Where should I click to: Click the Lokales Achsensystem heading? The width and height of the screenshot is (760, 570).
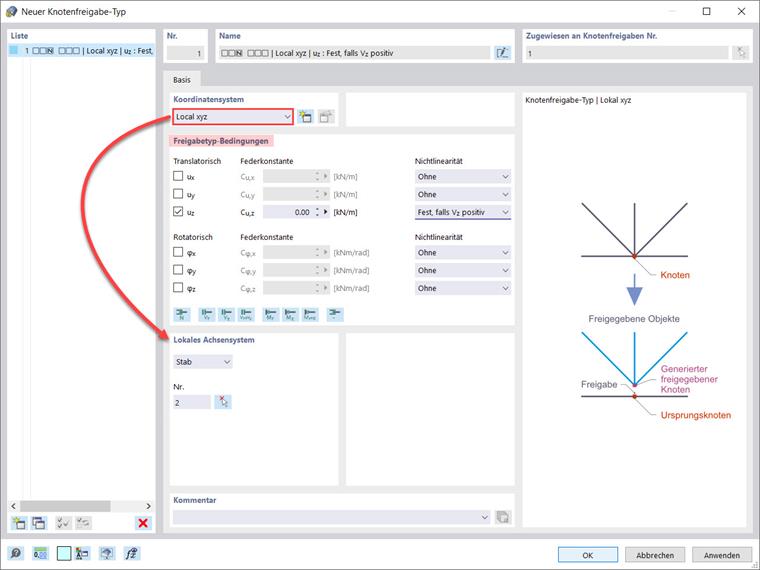(214, 340)
